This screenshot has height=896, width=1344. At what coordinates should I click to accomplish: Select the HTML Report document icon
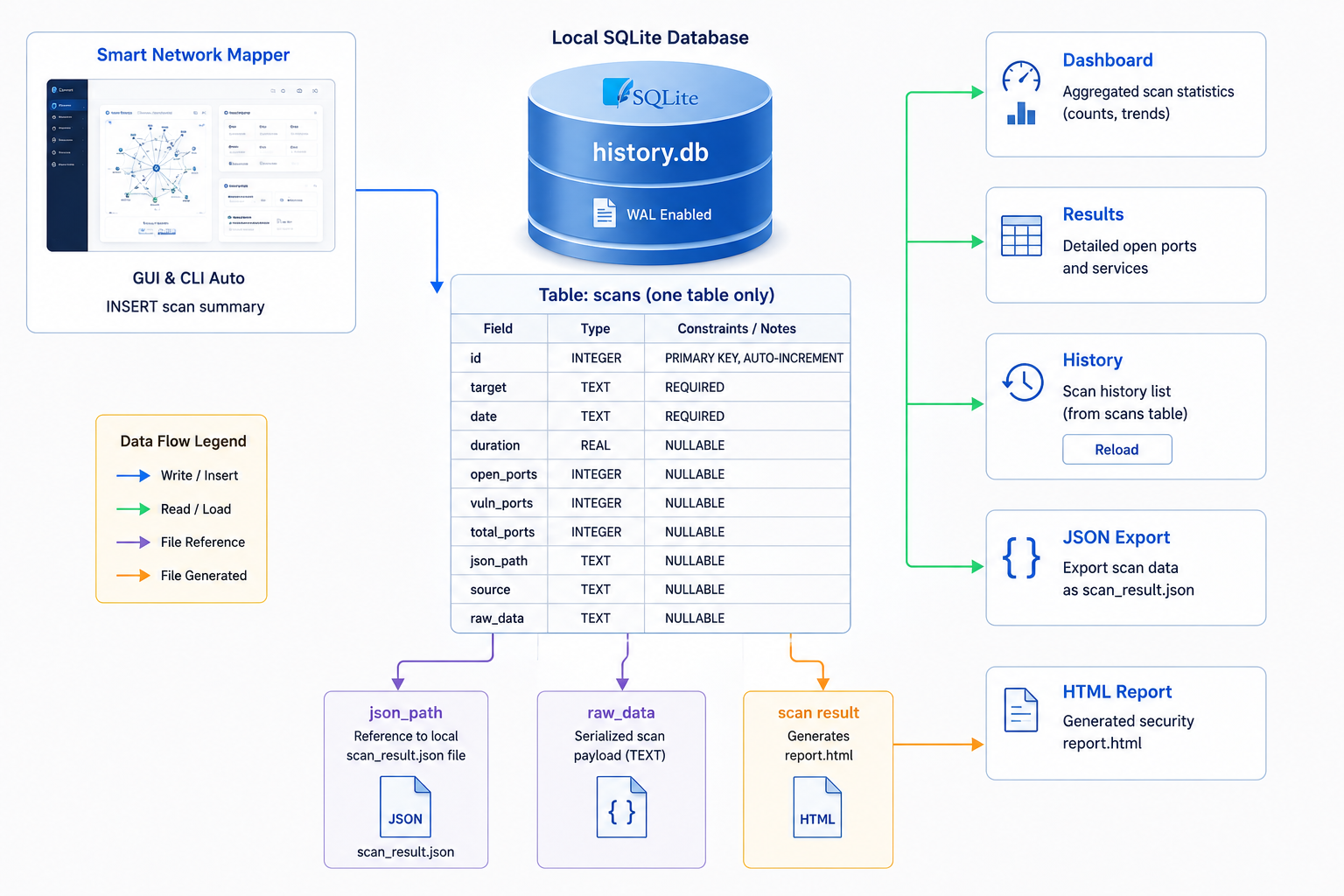(1021, 710)
